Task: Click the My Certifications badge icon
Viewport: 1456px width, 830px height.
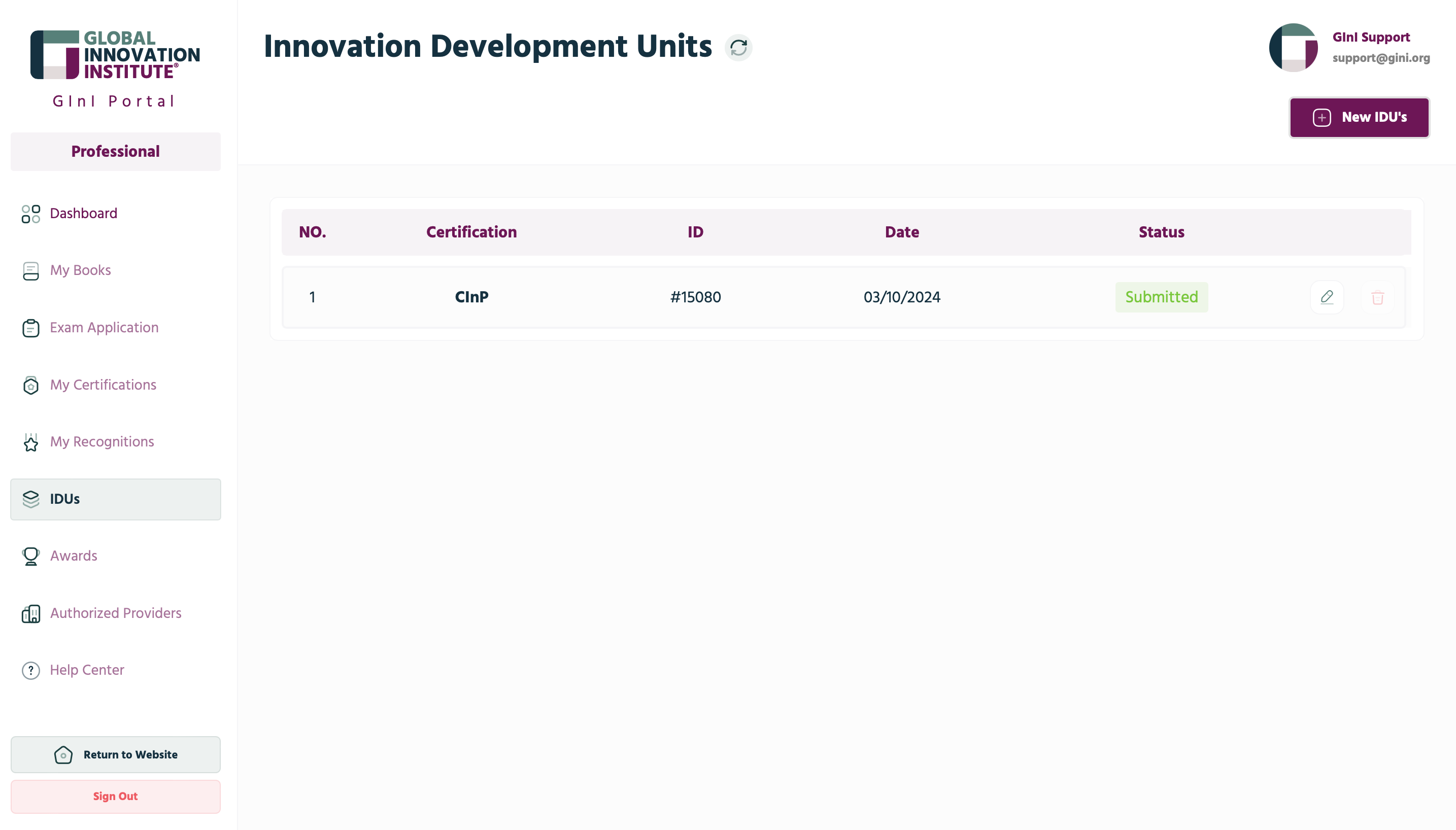Action: 31,386
